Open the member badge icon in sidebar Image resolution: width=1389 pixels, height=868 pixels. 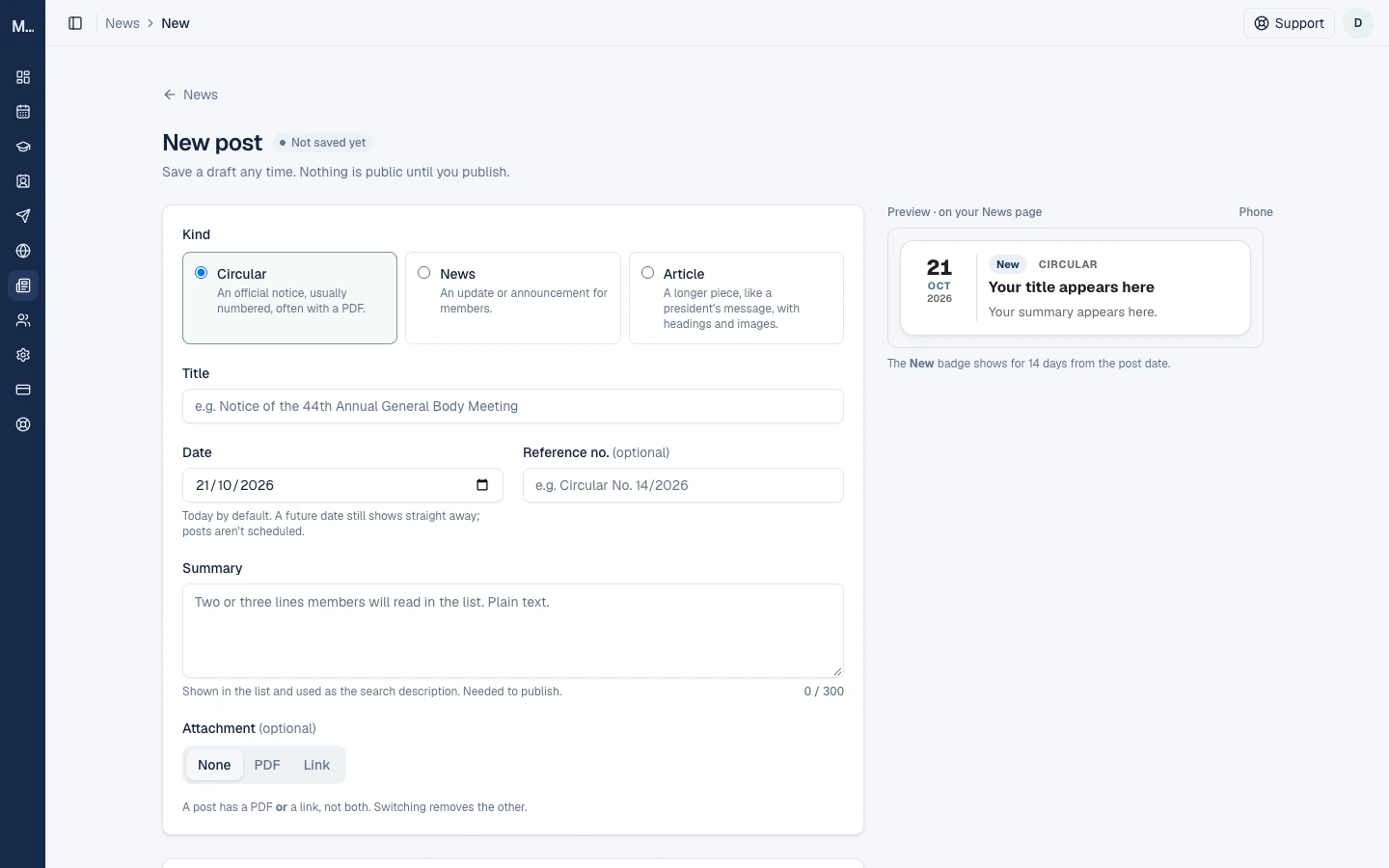23,181
